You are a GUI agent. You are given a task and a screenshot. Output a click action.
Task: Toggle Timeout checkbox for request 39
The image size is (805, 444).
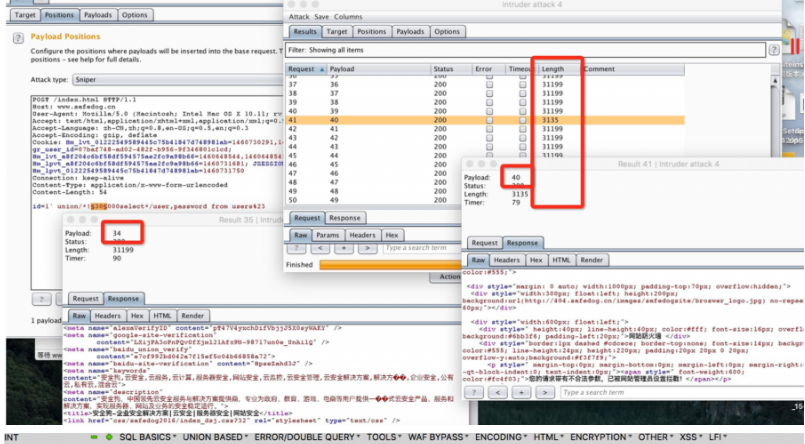522,102
